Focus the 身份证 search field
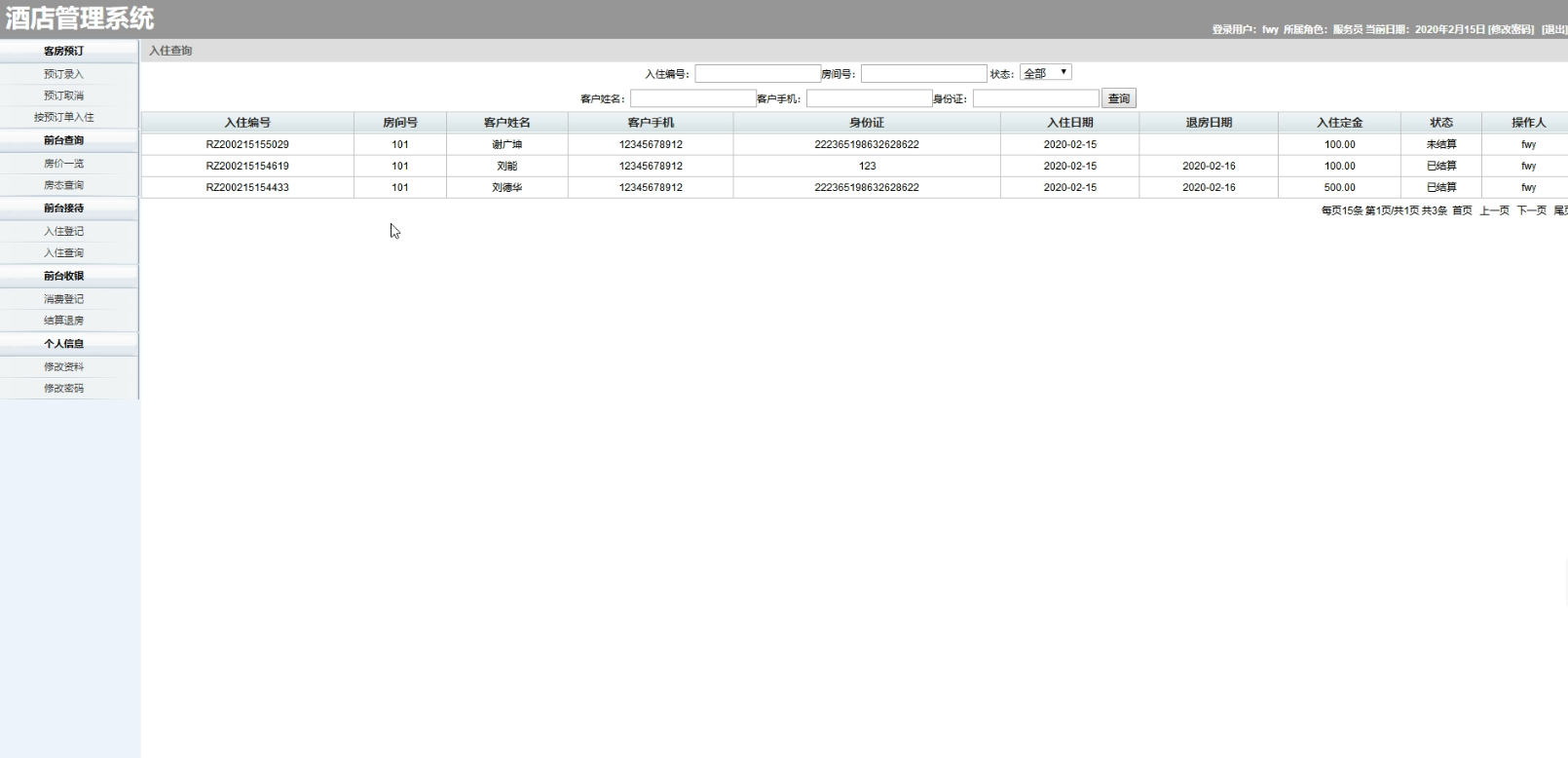Viewport: 1568px width, 758px height. pyautogui.click(x=1035, y=98)
